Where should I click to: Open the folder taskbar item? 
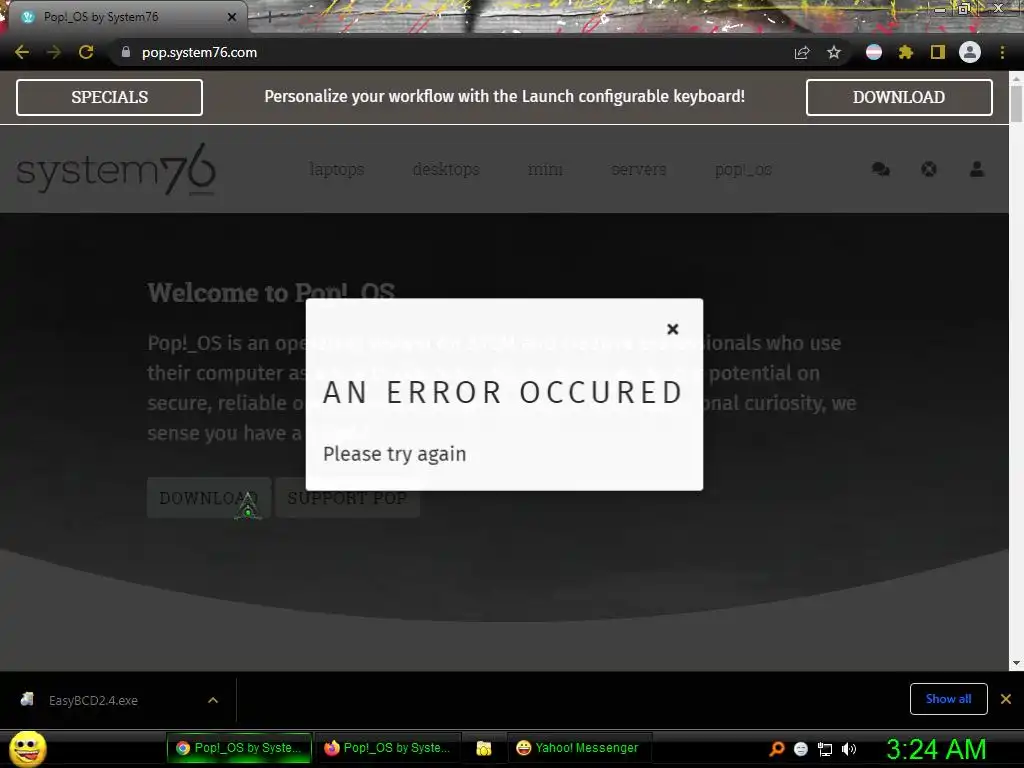pyautogui.click(x=484, y=748)
